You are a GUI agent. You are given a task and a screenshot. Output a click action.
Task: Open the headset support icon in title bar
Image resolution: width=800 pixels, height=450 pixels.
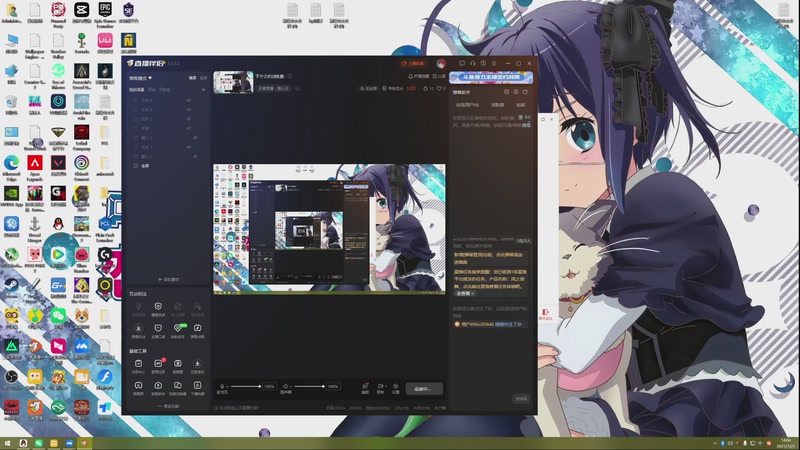point(472,63)
